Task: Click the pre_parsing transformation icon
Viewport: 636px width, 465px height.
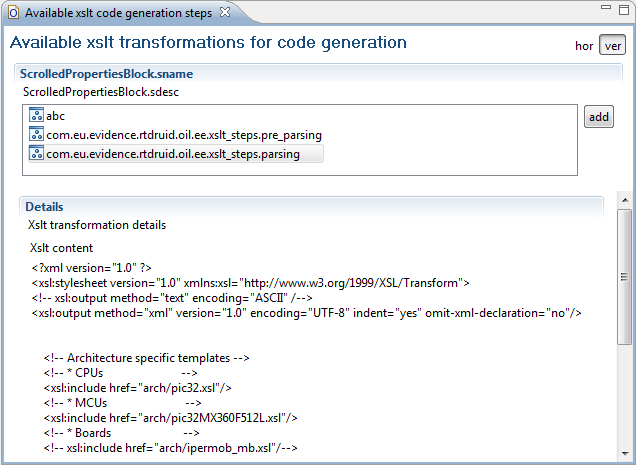Action: tap(36, 134)
